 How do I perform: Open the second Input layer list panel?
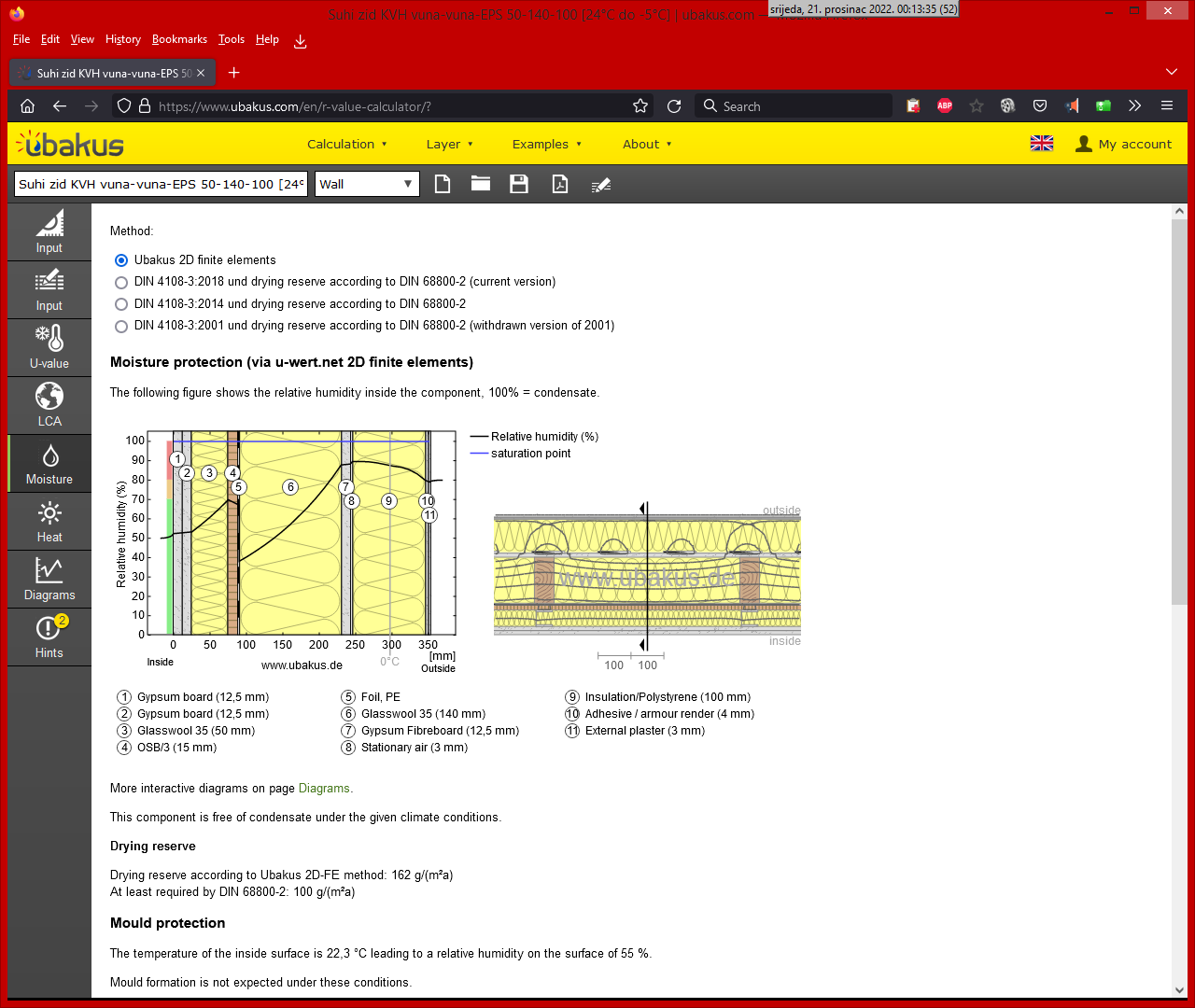[x=49, y=290]
